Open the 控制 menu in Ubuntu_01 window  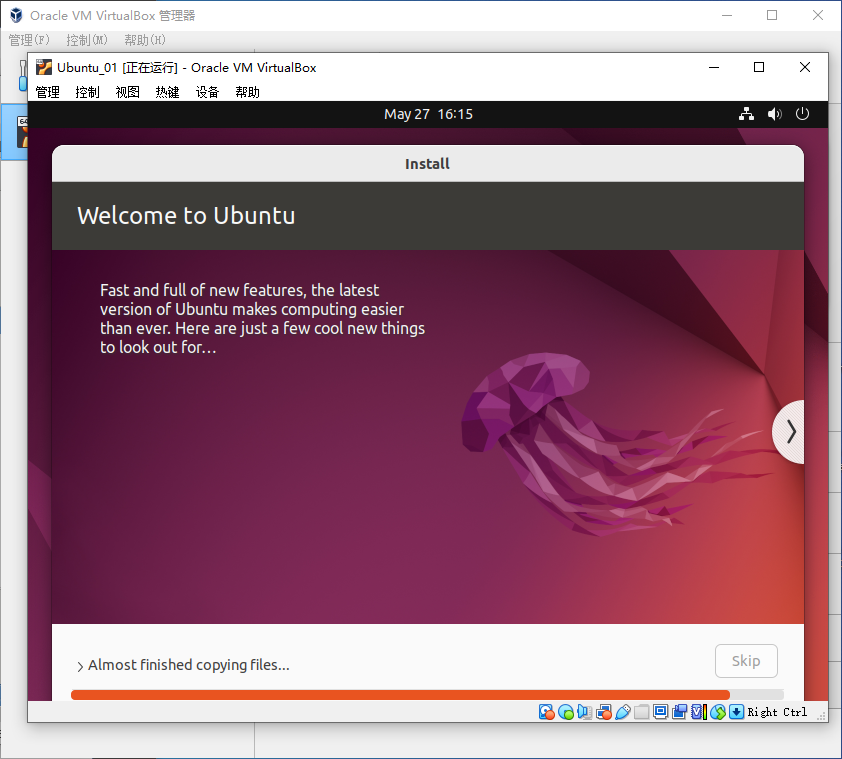[x=87, y=92]
